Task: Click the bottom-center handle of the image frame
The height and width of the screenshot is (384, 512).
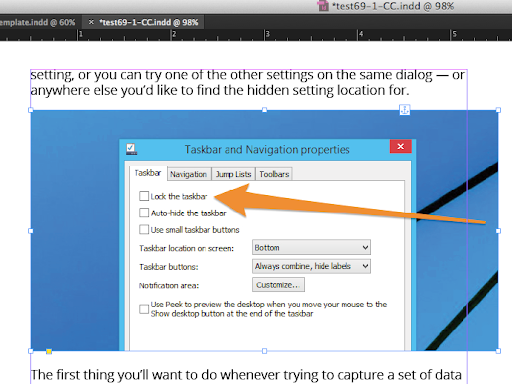Action: pyautogui.click(x=264, y=351)
